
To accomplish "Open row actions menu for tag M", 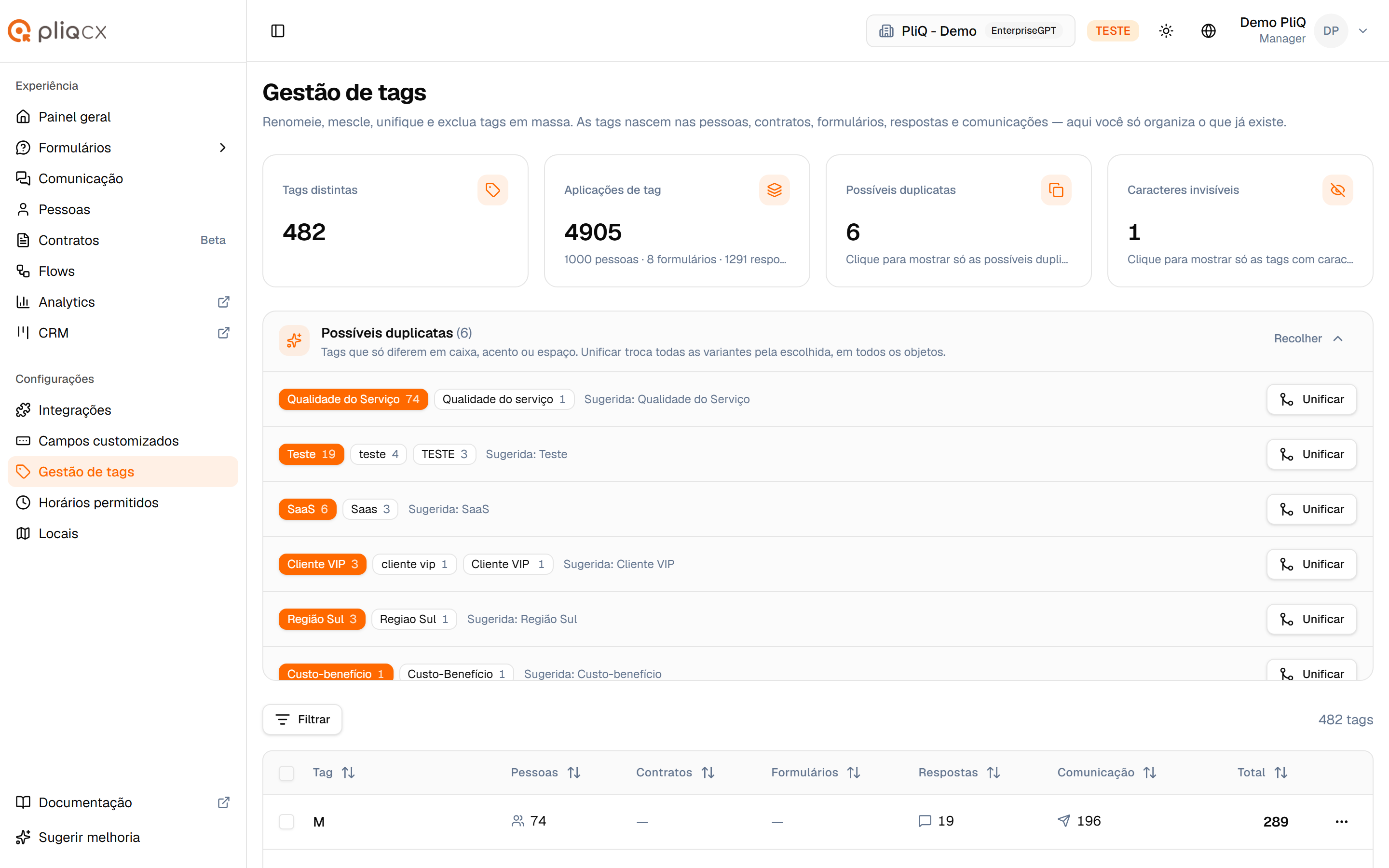I will [x=1341, y=822].
